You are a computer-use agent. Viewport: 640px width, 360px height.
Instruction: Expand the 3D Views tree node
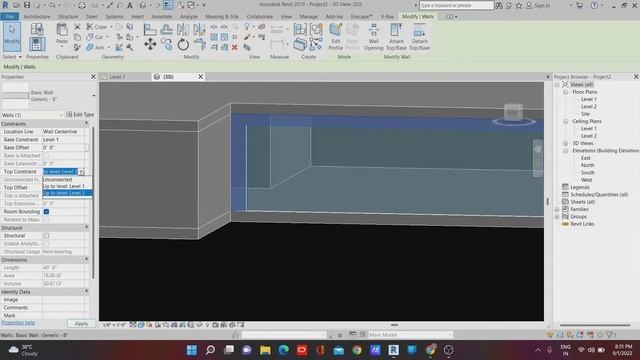tap(566, 143)
